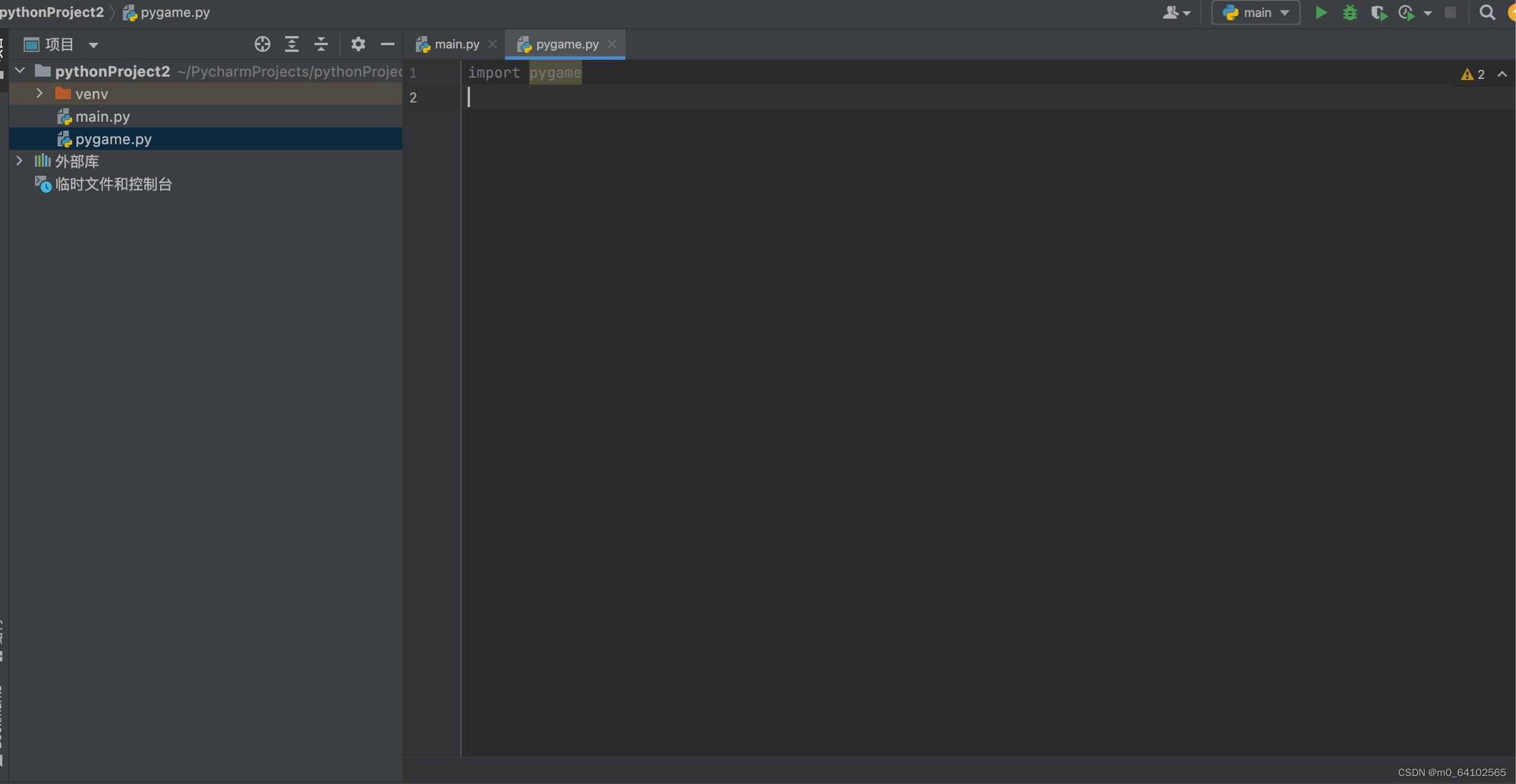Click the warning triangle with 2 problems

click(x=1473, y=75)
